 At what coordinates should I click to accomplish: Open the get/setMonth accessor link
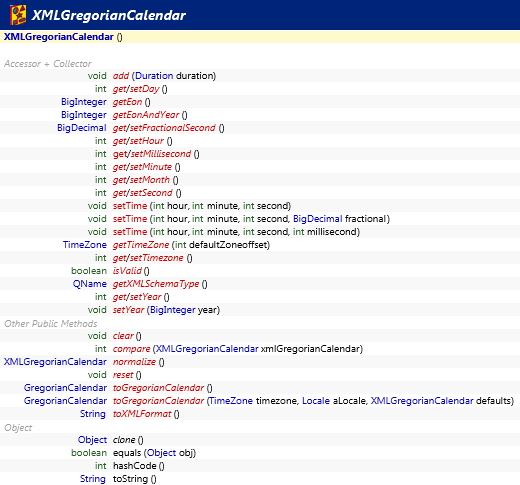[x=141, y=180]
